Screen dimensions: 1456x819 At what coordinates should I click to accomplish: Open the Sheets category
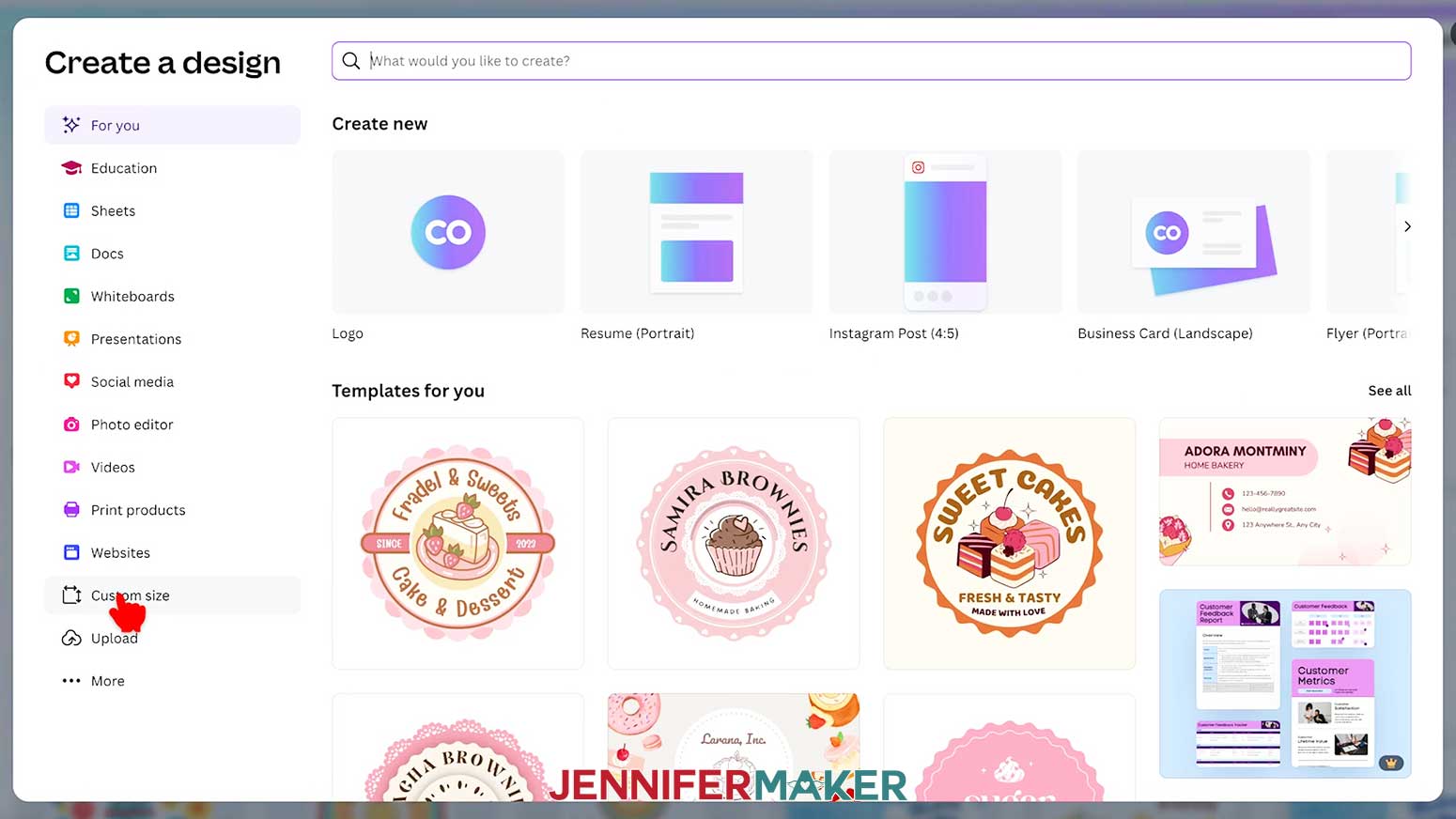tap(172, 210)
